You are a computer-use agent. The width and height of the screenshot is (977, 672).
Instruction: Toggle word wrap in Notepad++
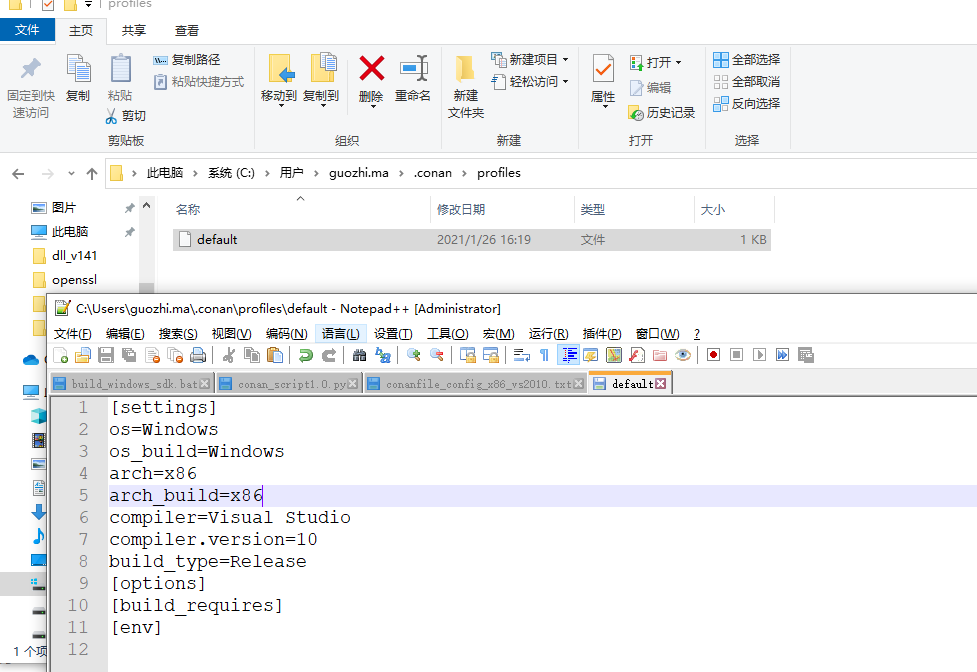[519, 356]
